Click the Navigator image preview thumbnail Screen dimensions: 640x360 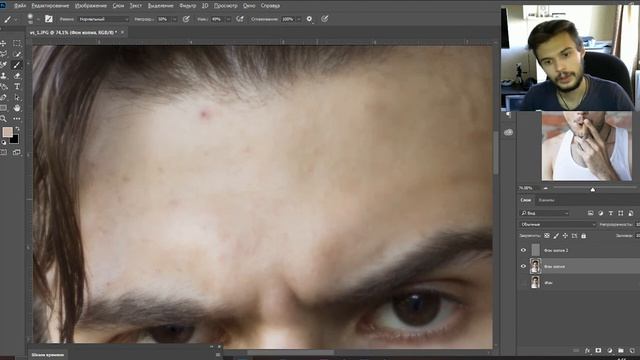point(587,146)
